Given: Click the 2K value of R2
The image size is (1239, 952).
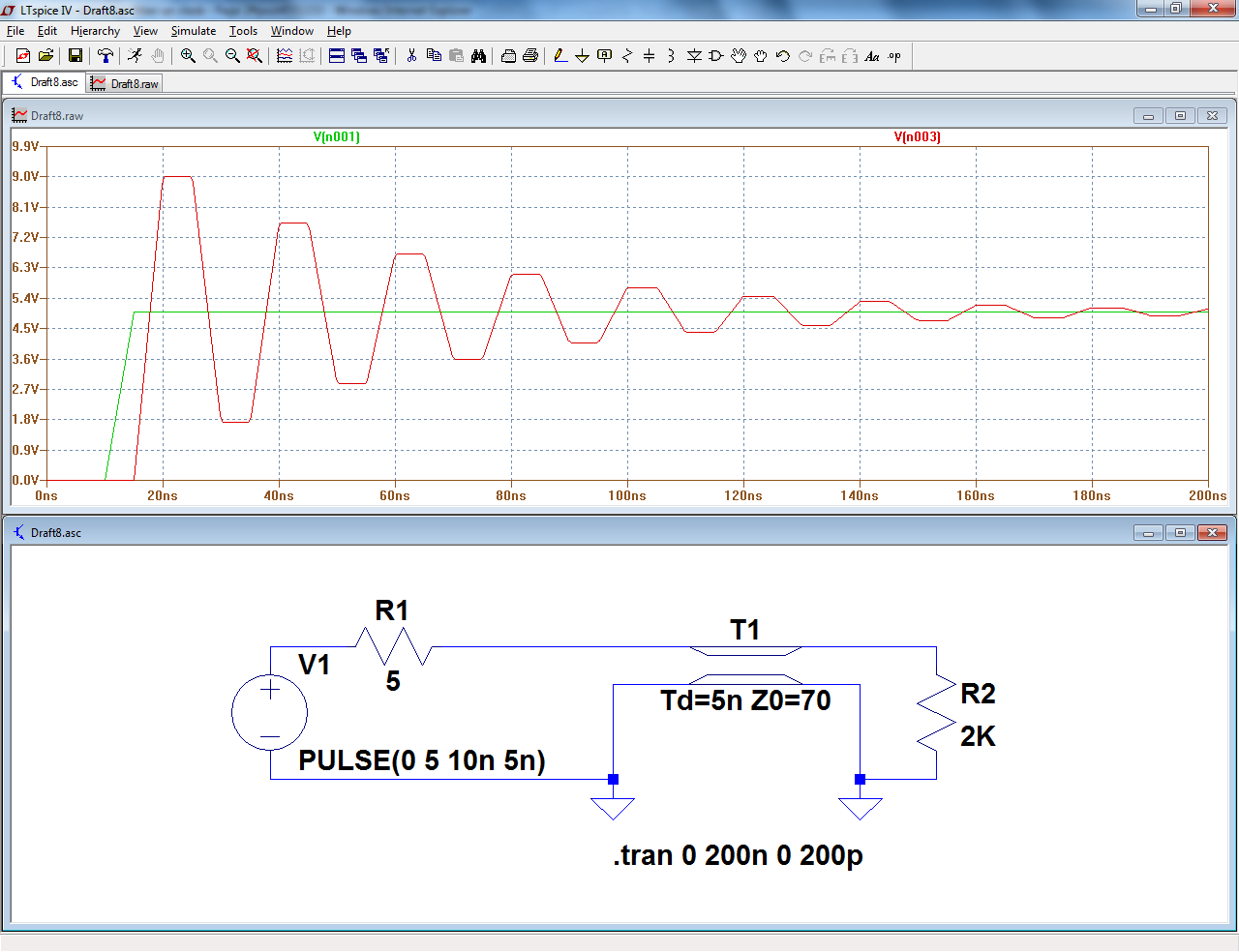Looking at the screenshot, I should coord(978,736).
